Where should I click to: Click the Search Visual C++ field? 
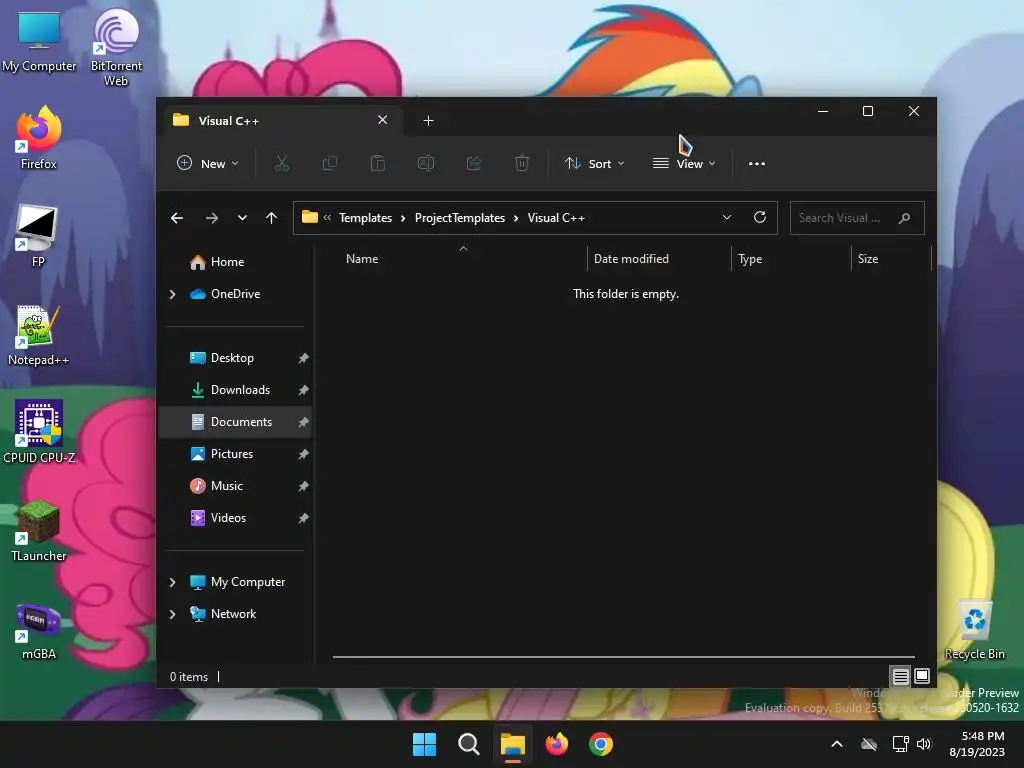click(x=857, y=218)
